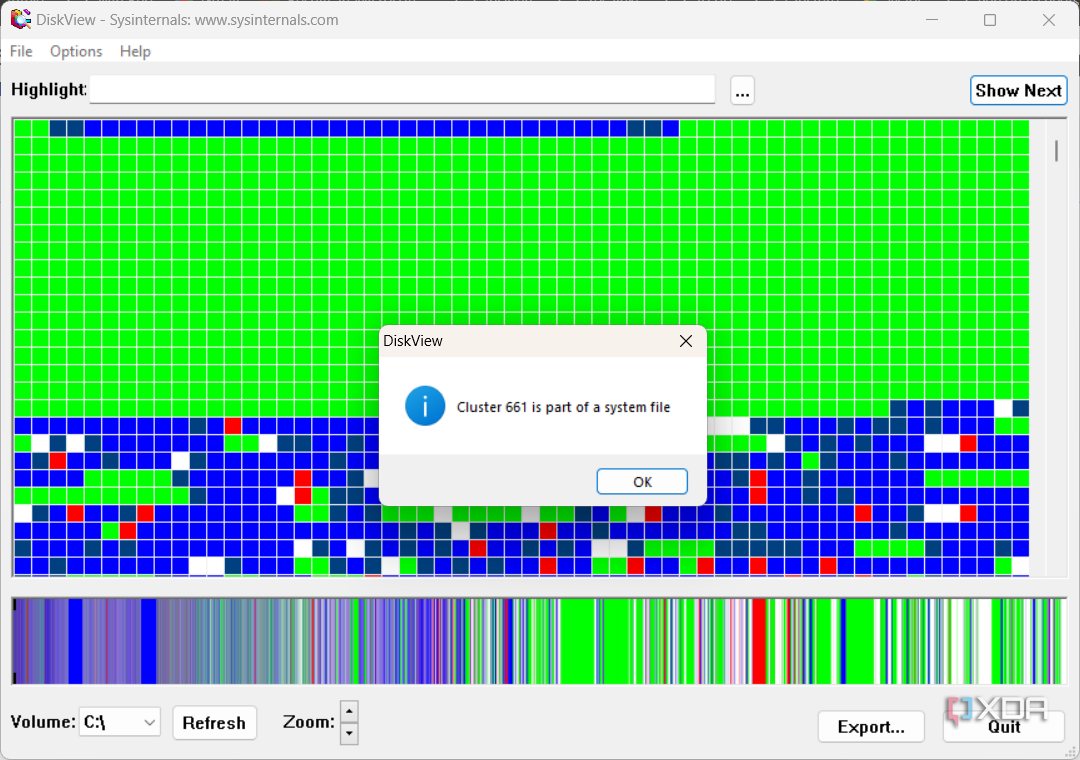Click the Export... button
The height and width of the screenshot is (760, 1080).
click(871, 727)
